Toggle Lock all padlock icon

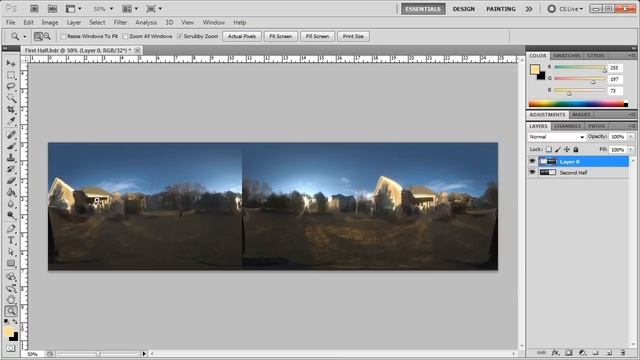(576, 149)
